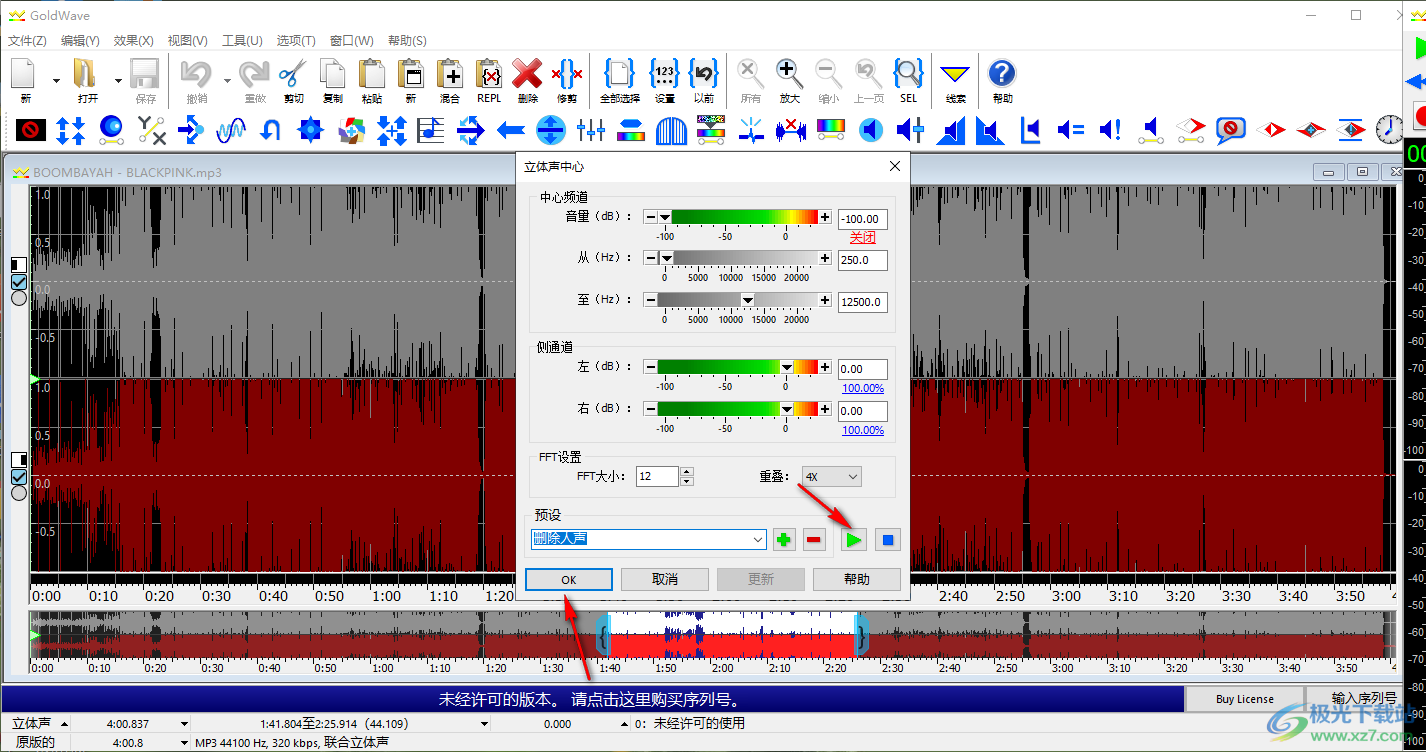Click the Paste clipboard icon (粘贴)
The image size is (1426, 752).
pos(372,73)
